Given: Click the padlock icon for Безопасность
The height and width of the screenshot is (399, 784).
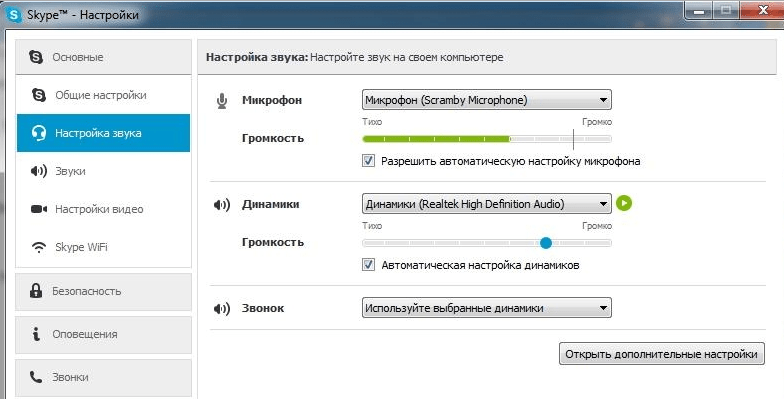Looking at the screenshot, I should pos(36,290).
